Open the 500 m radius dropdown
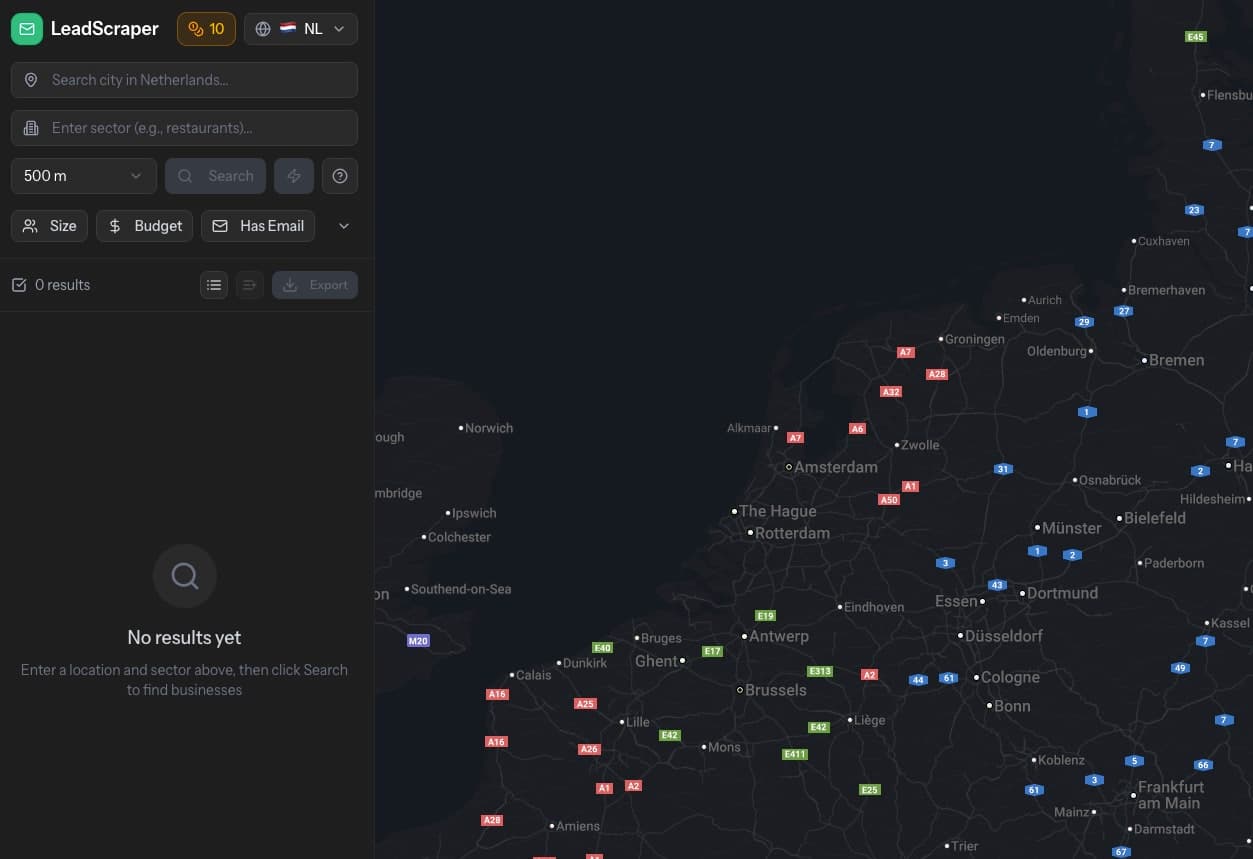Image resolution: width=1253 pixels, height=859 pixels. [83, 175]
